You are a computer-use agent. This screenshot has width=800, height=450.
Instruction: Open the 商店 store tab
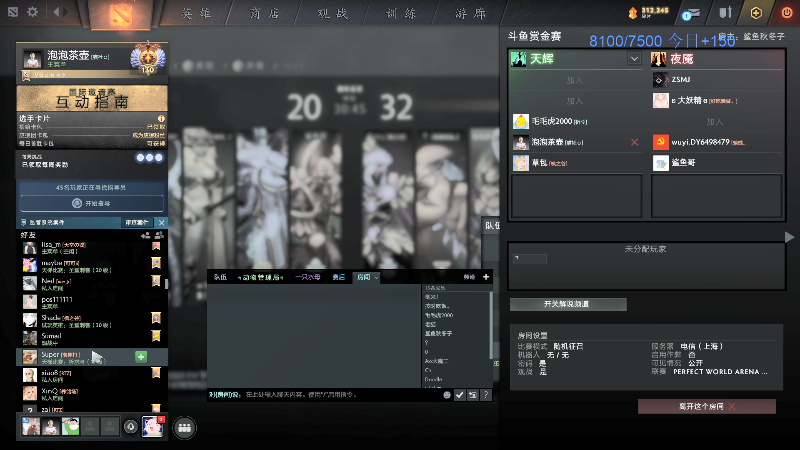264,14
